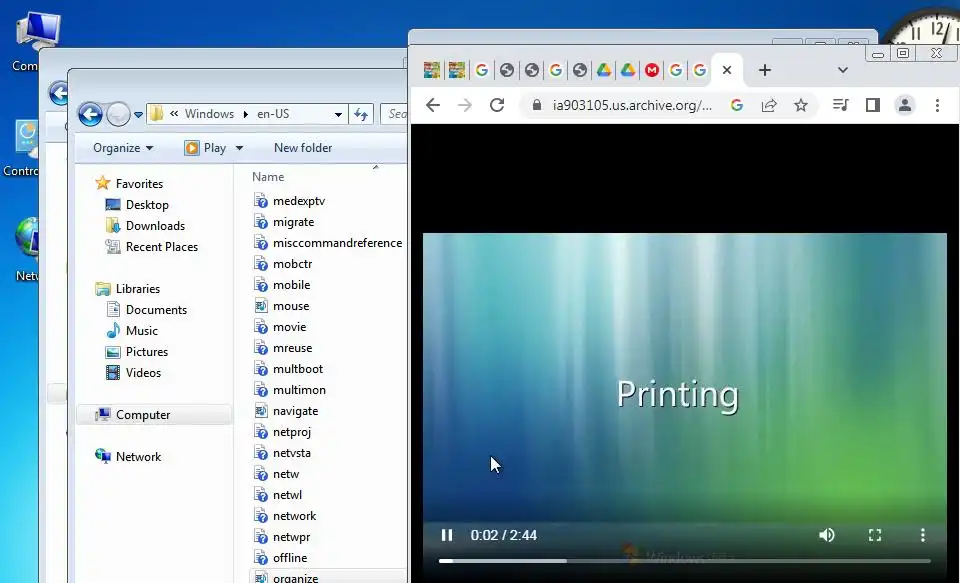The height and width of the screenshot is (583, 960).
Task: Select Network in navigation pane
Action: (138, 457)
